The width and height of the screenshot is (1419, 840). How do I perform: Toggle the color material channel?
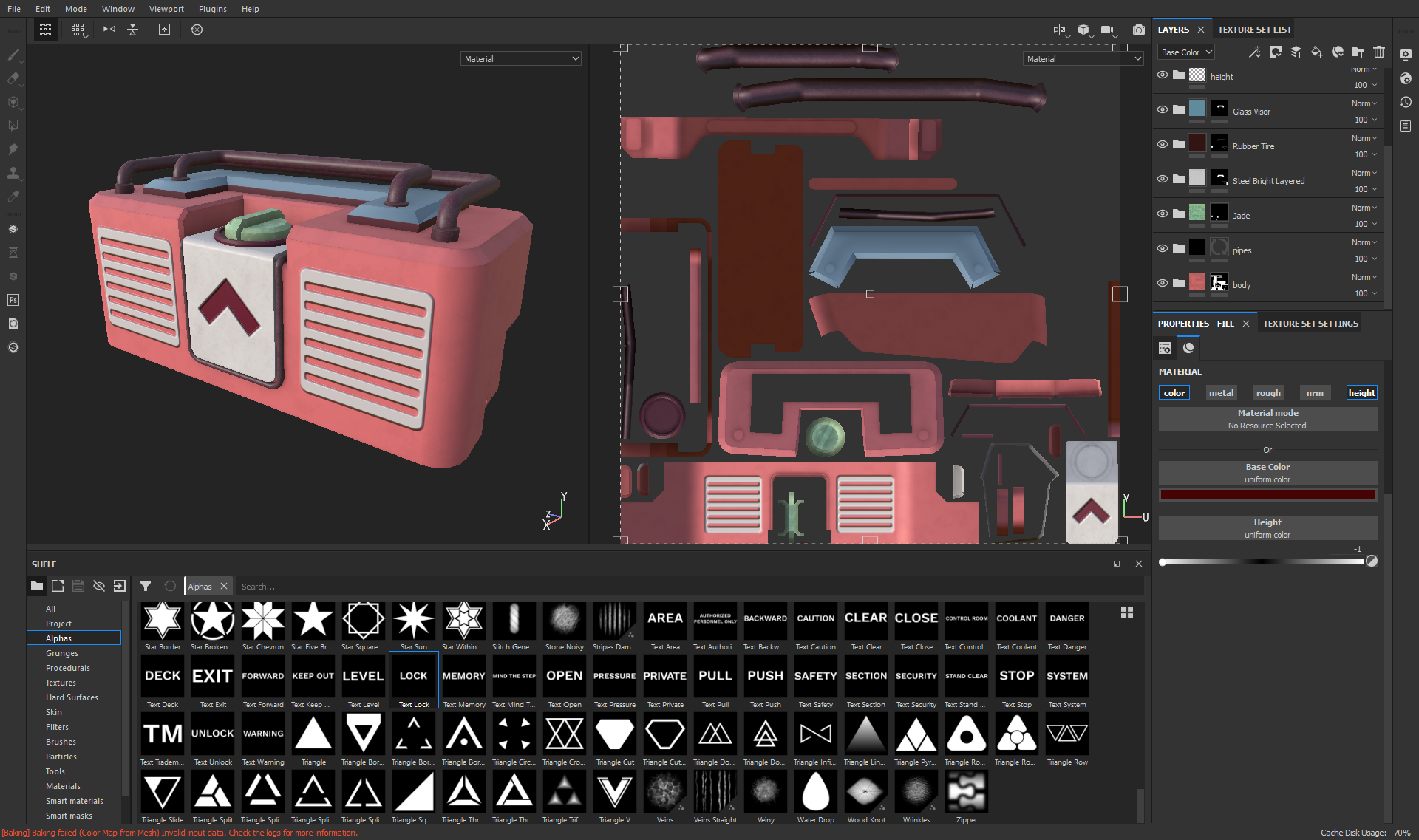[x=1174, y=393]
